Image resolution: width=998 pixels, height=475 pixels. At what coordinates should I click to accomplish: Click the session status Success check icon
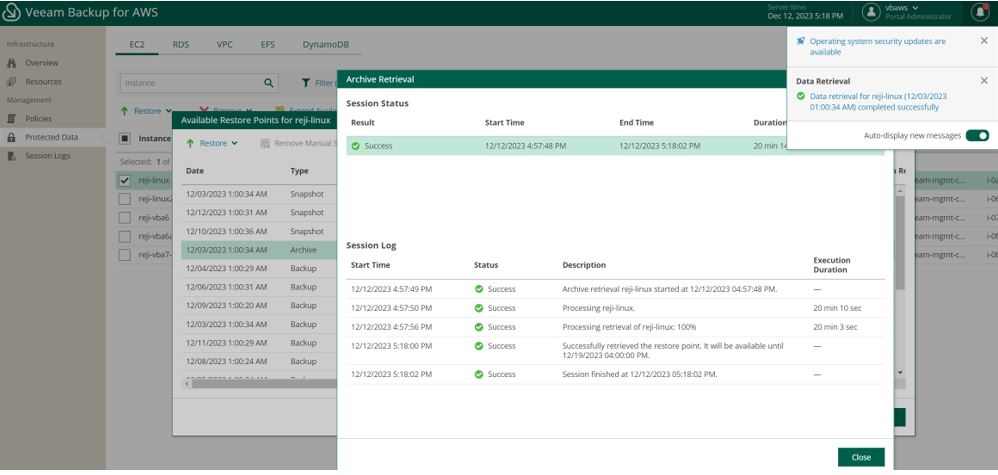tap(355, 146)
